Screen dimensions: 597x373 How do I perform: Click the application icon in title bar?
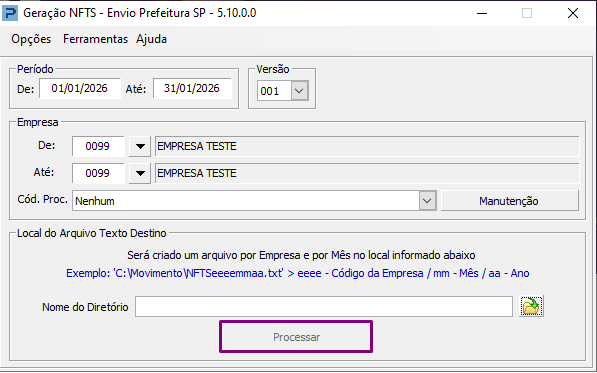tap(10, 13)
